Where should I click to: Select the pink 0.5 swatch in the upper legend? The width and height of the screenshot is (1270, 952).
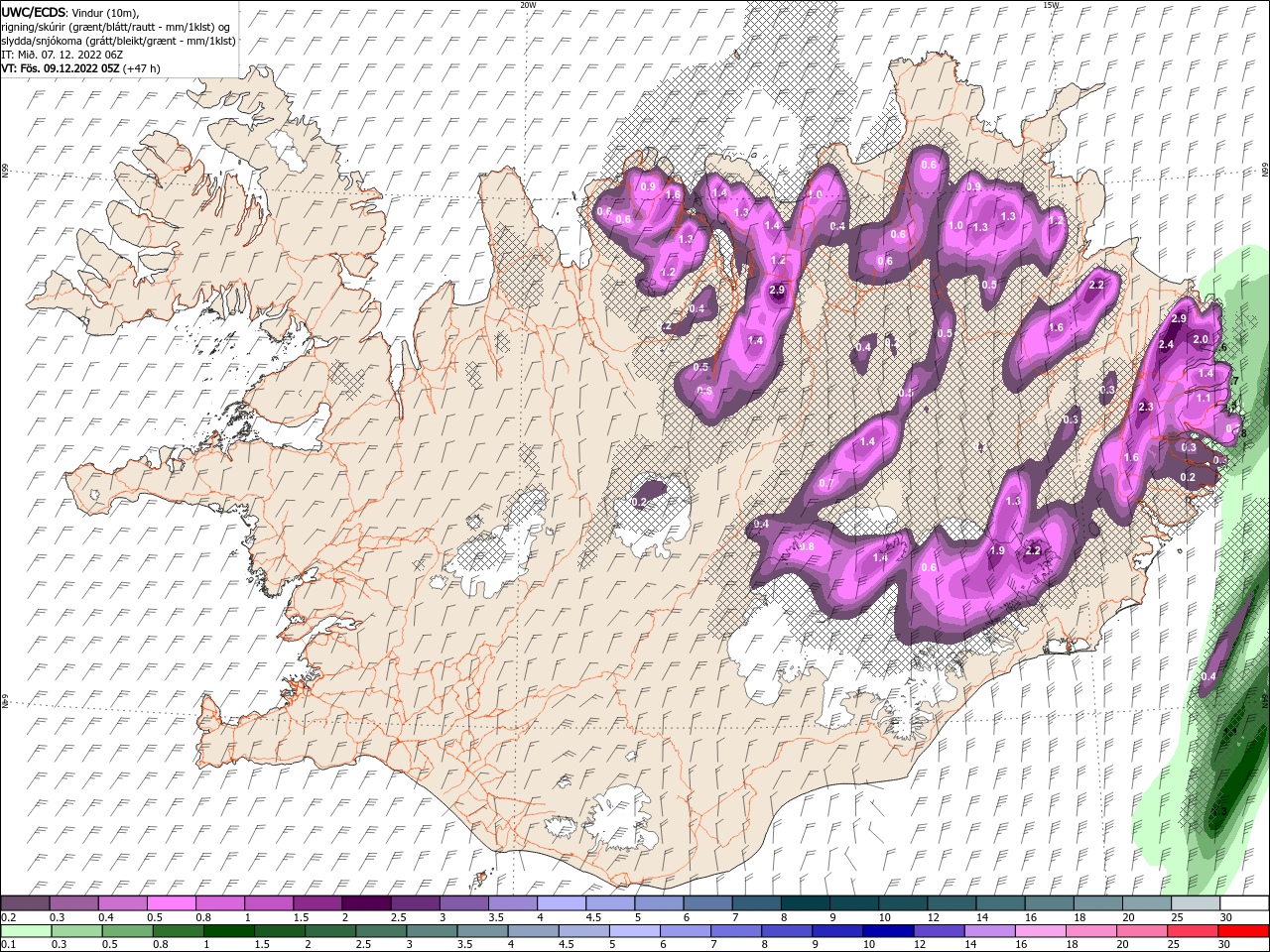pos(171,903)
